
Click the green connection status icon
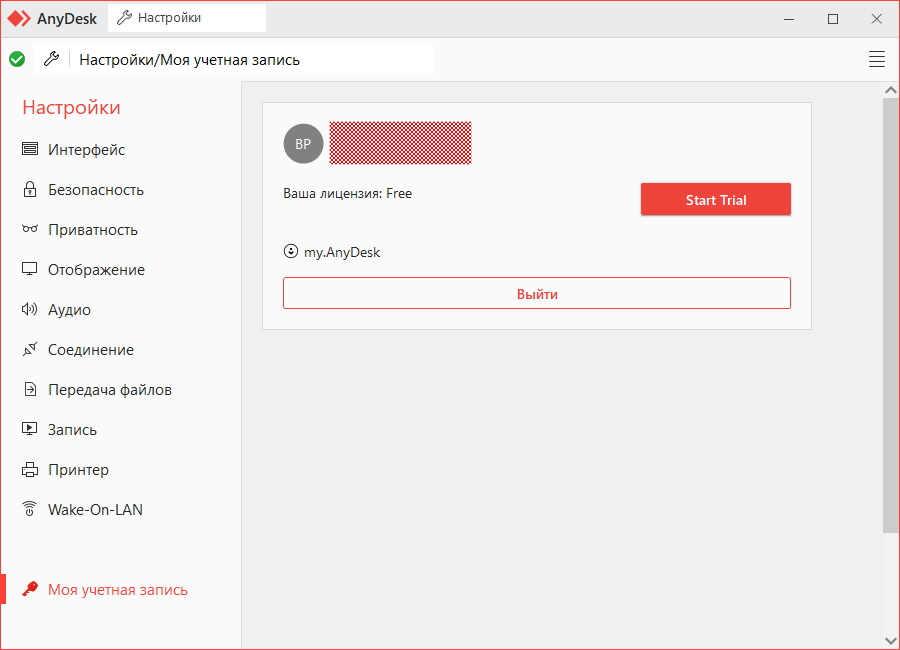17,59
